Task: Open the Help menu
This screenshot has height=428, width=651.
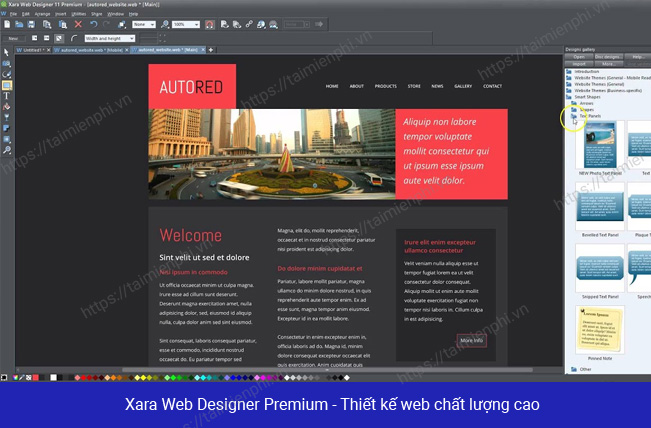Action: pos(133,14)
